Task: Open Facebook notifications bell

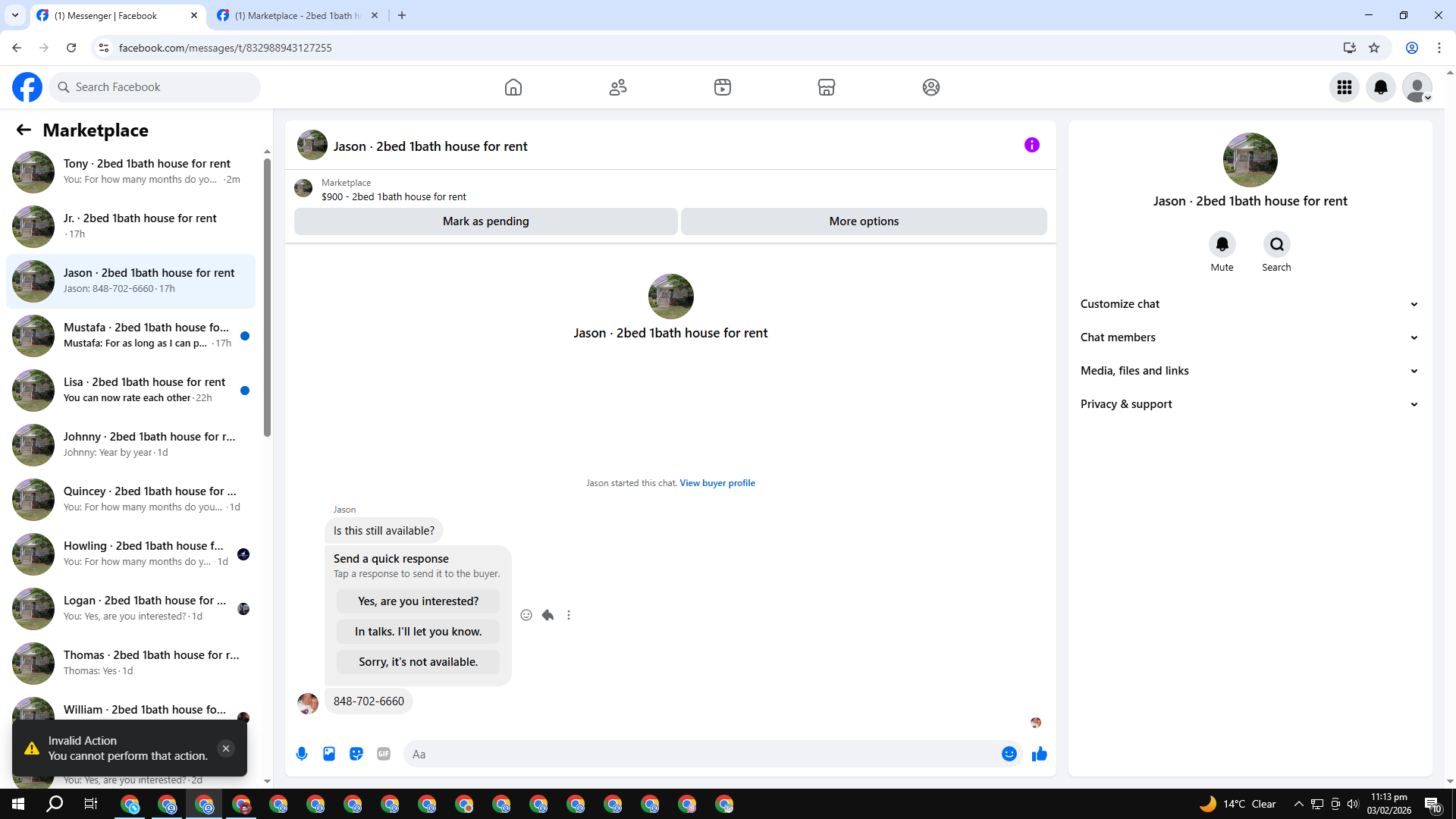Action: (x=1380, y=87)
